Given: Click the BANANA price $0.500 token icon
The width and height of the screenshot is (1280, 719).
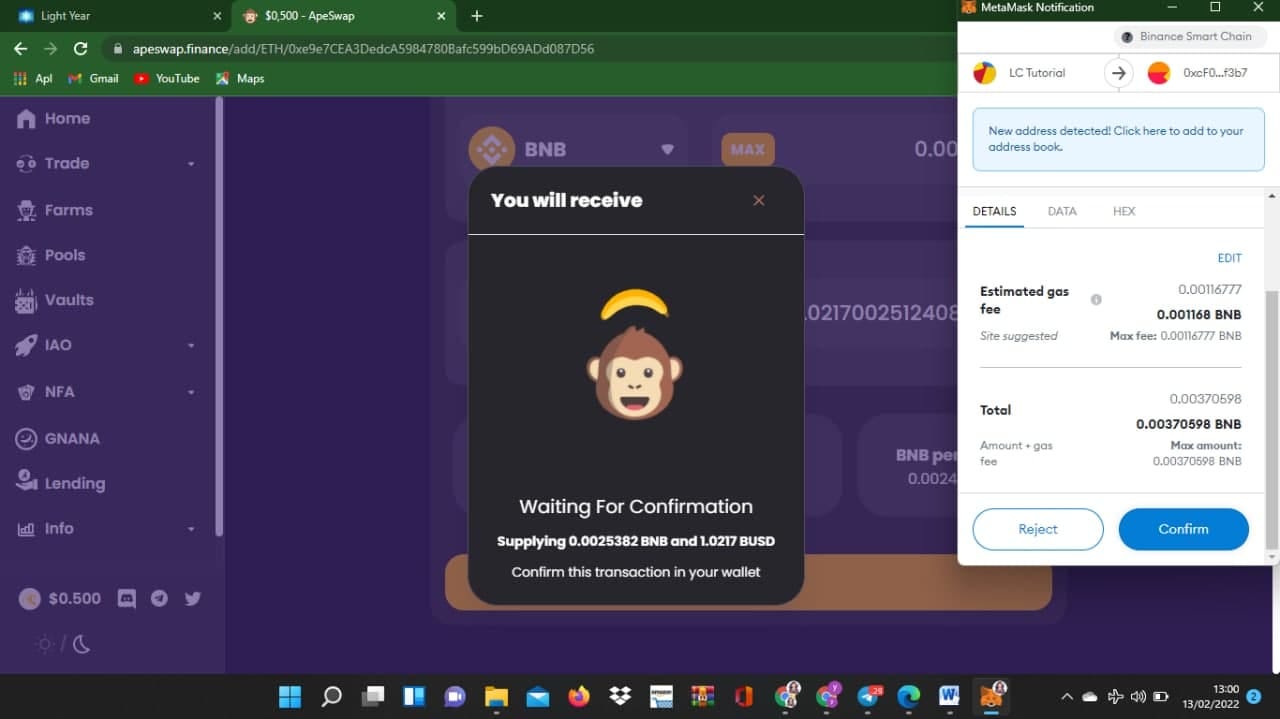Looking at the screenshot, I should [x=30, y=598].
